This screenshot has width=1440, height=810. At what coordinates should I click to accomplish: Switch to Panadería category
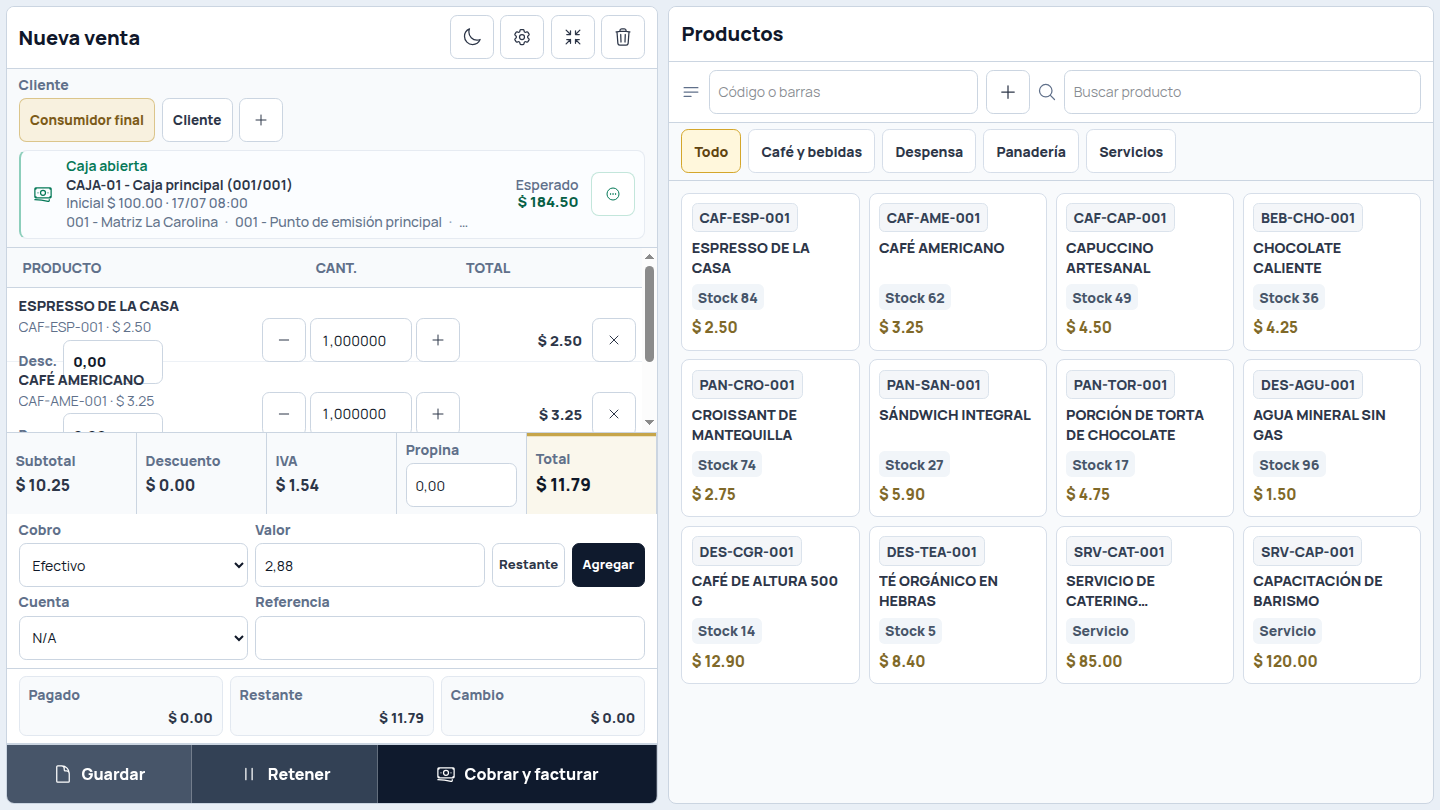point(1031,151)
